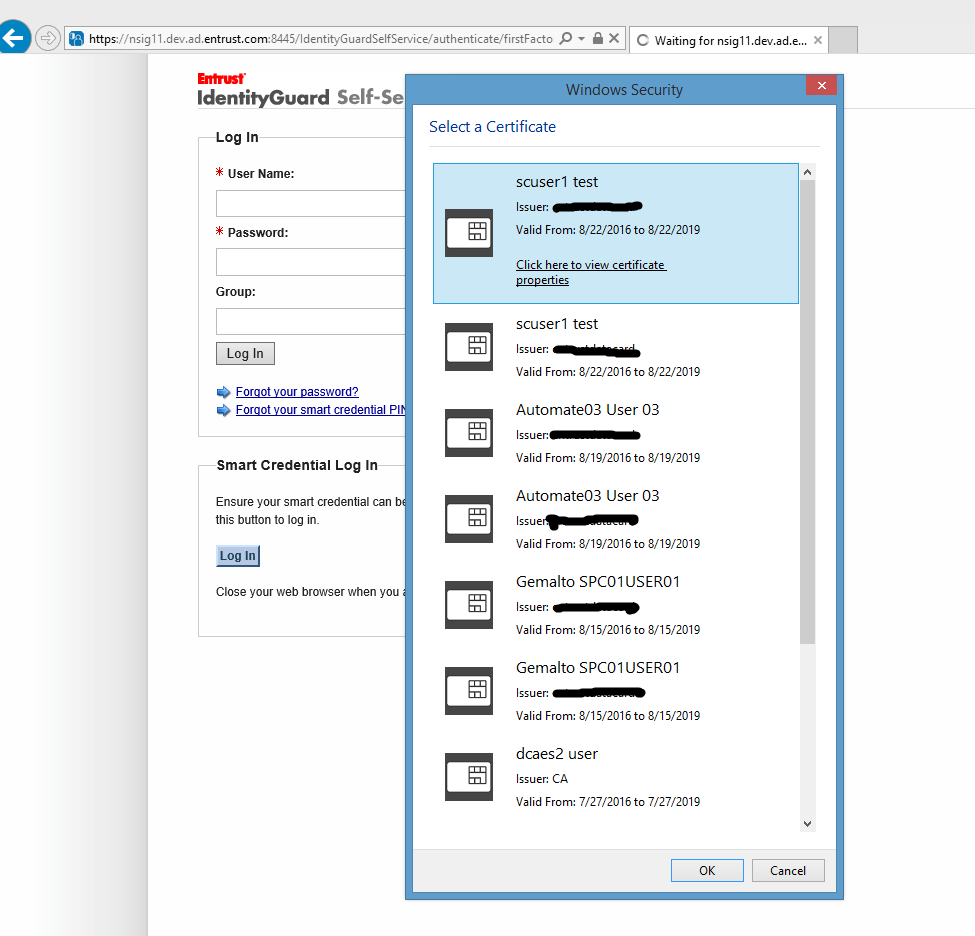Click into the User Name field
The image size is (975, 936).
311,204
